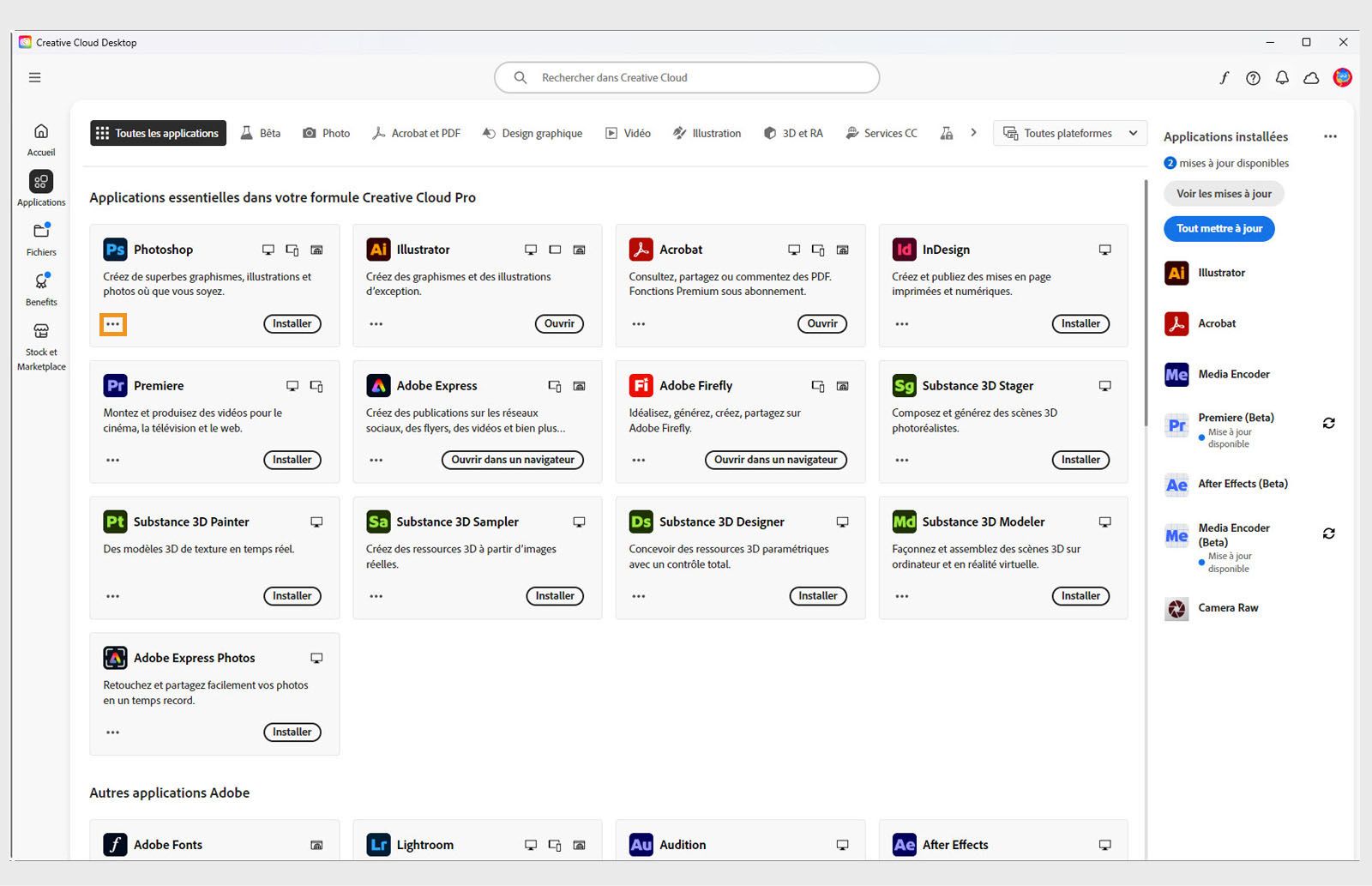
Task: Expand the Toutes plateformes dropdown
Action: point(1069,133)
